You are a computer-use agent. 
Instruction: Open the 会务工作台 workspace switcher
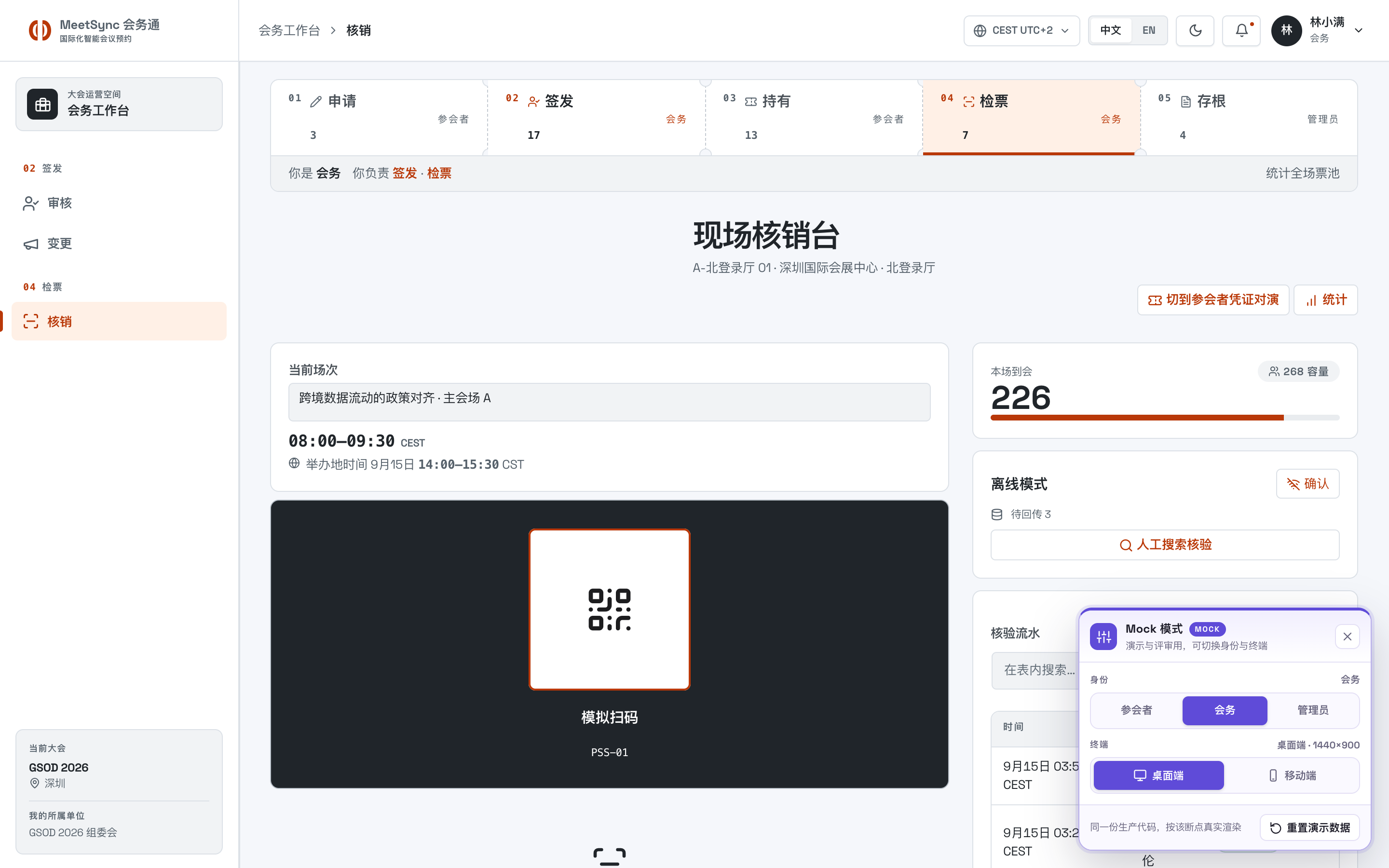pyautogui.click(x=119, y=105)
